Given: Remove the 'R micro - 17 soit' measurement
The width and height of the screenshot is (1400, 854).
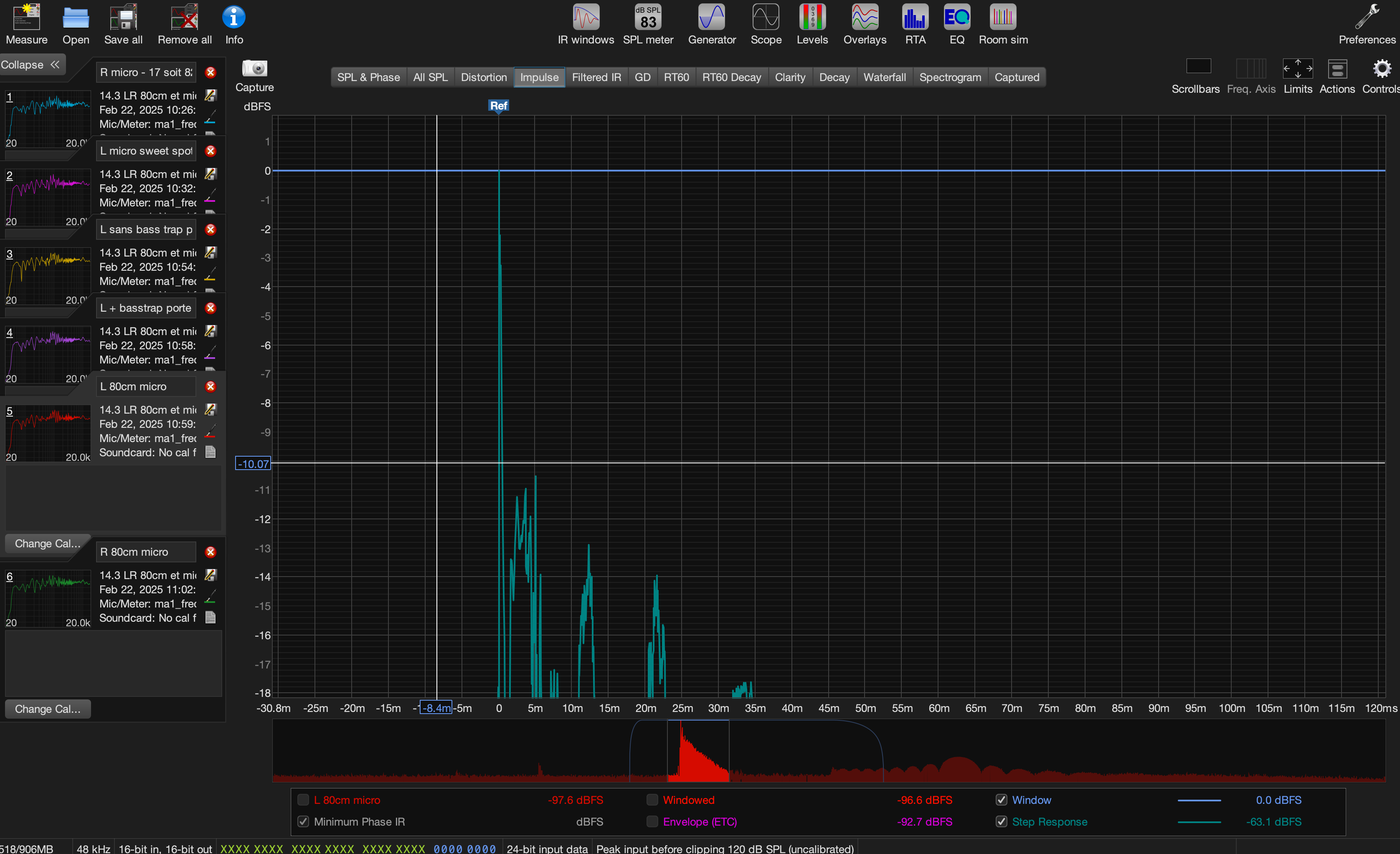Looking at the screenshot, I should [x=210, y=72].
